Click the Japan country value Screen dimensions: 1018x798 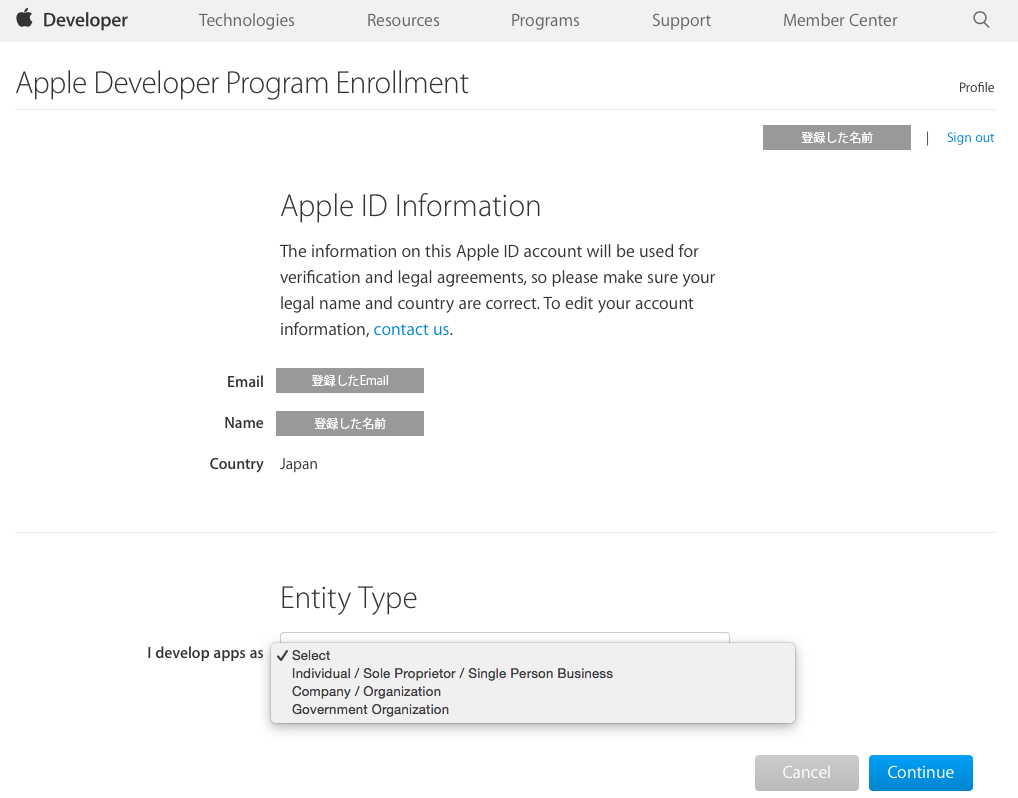click(299, 464)
